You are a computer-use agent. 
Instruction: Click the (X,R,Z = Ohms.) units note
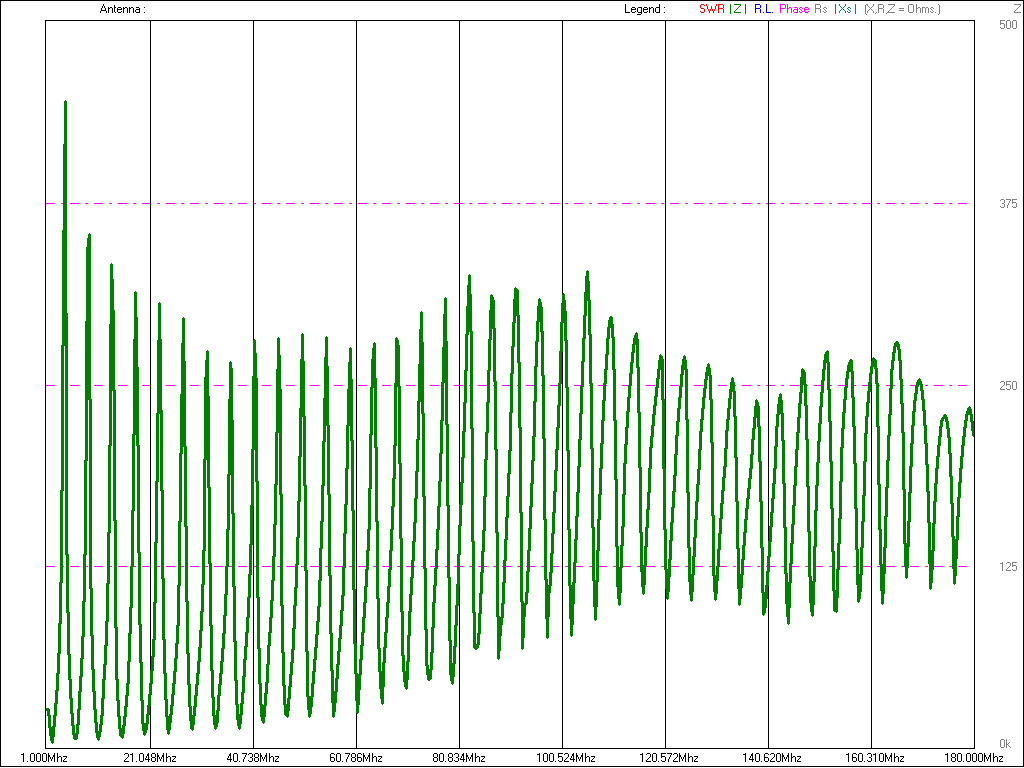902,9
